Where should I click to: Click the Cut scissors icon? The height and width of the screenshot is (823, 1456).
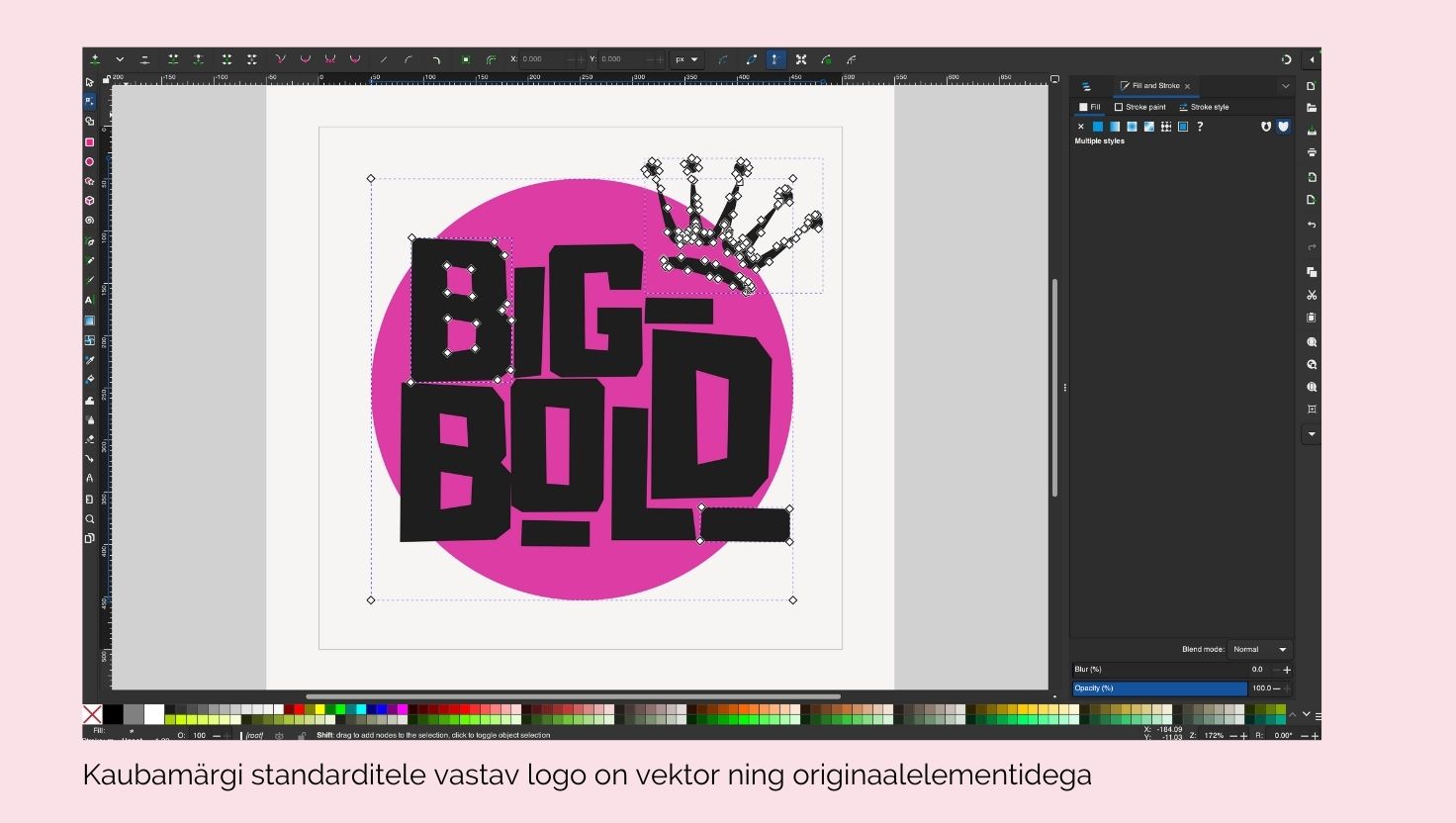tap(1312, 295)
